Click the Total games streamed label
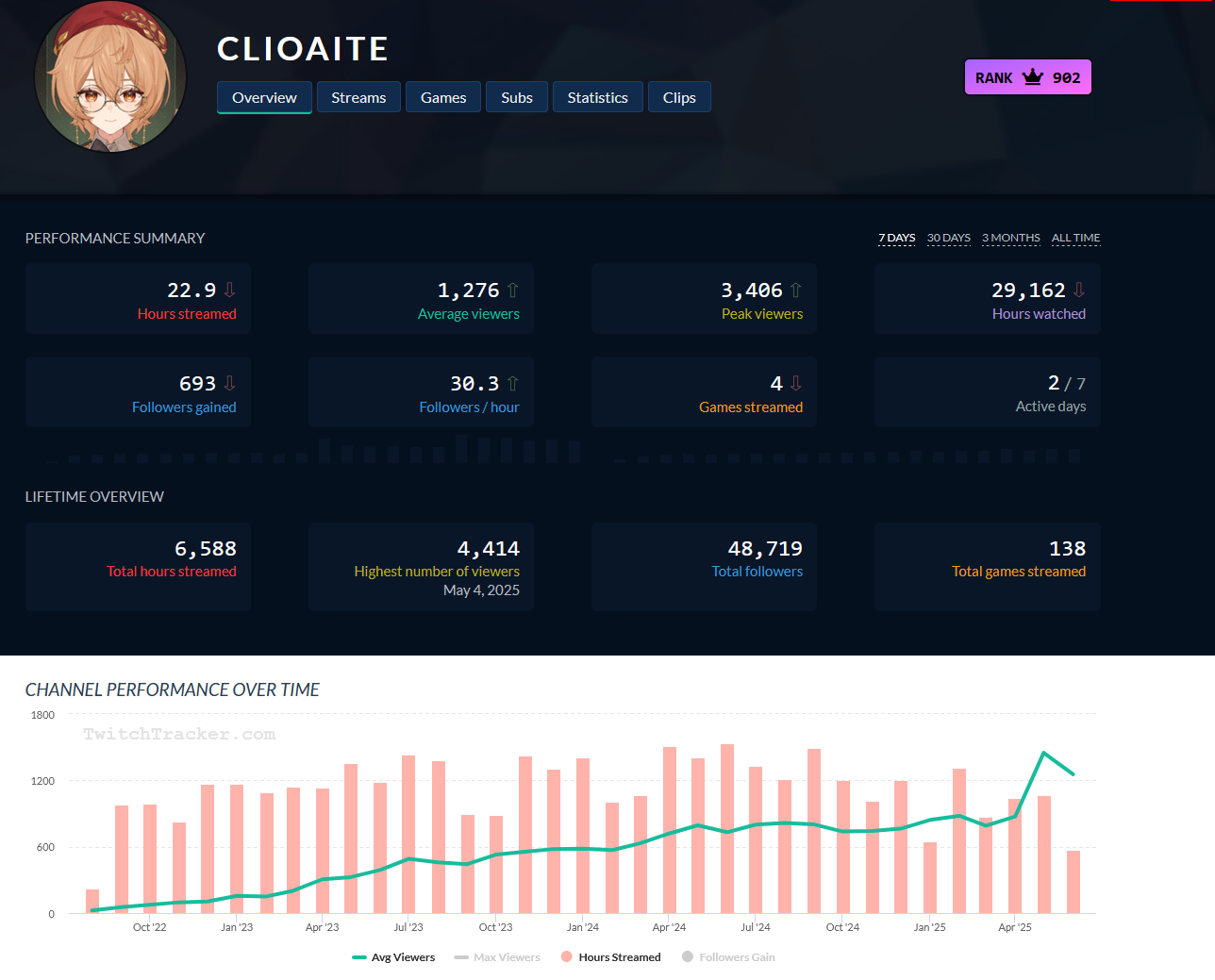This screenshot has width=1215, height=980. click(x=1019, y=572)
